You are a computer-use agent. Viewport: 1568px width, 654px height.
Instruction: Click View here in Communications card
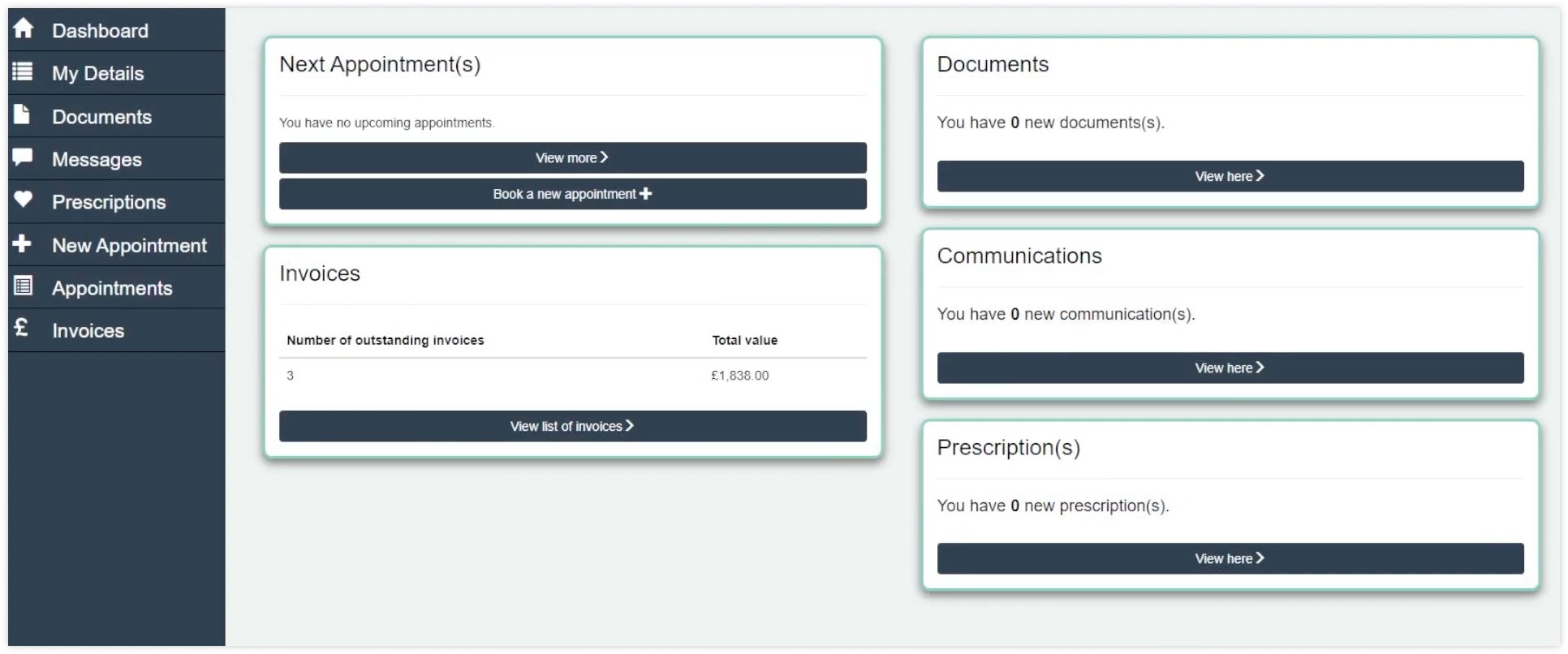tap(1230, 368)
